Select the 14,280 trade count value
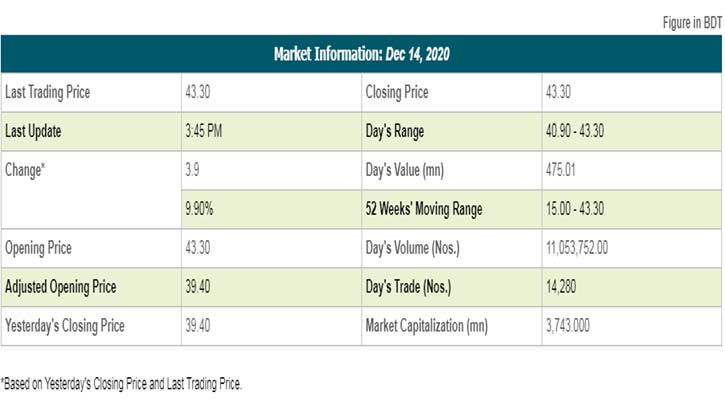The height and width of the screenshot is (400, 725). [x=563, y=287]
